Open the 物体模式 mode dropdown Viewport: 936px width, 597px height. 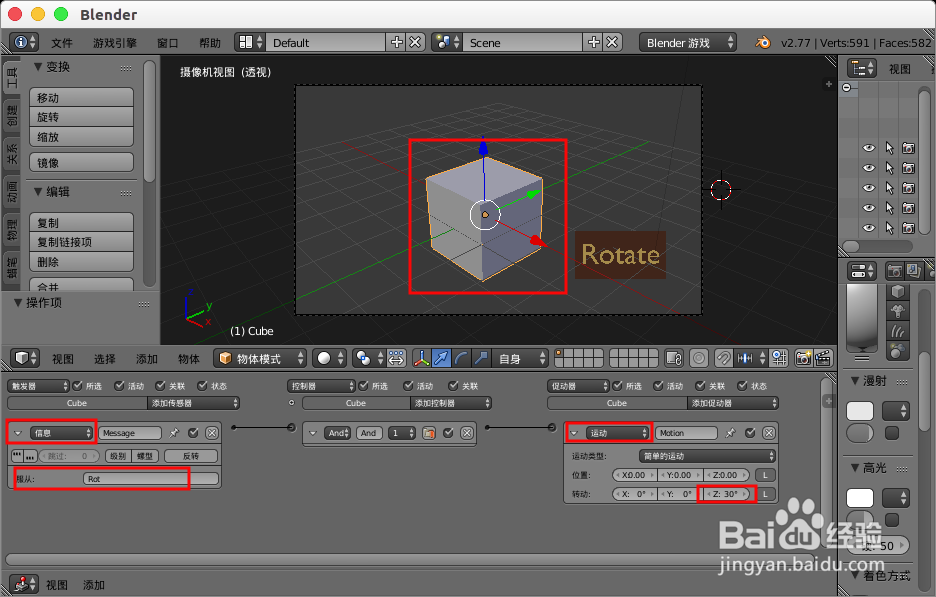[260, 358]
